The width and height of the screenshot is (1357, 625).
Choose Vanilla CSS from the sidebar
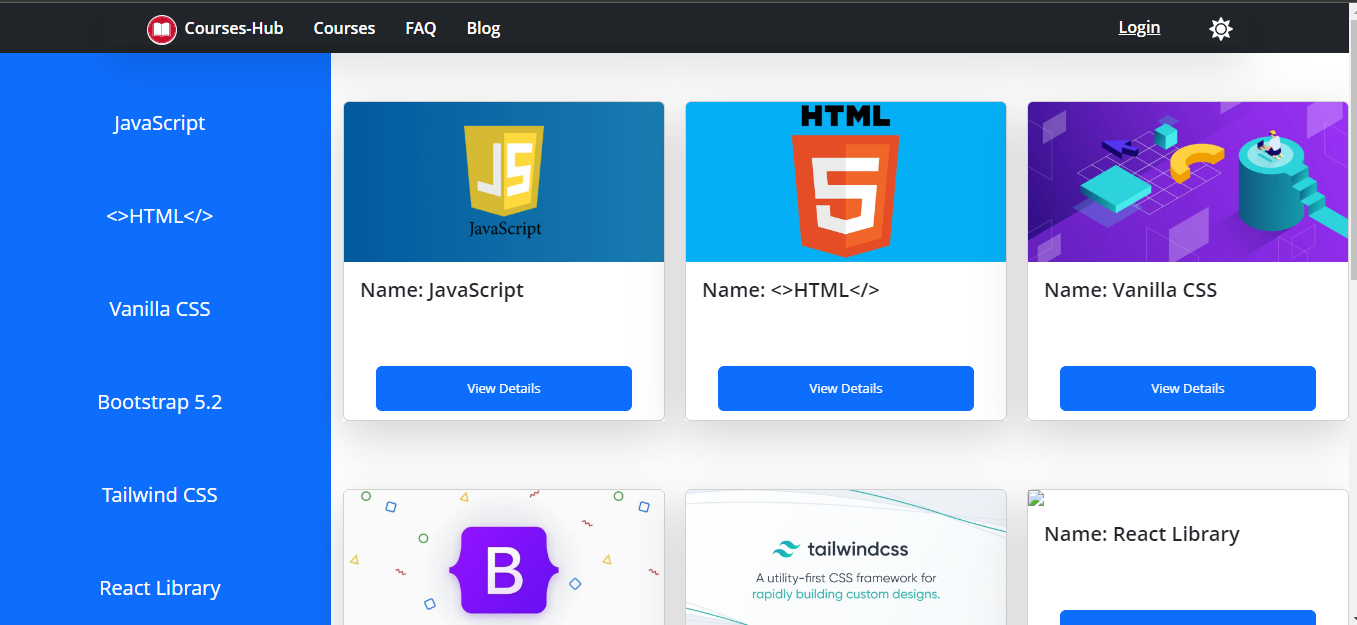click(x=160, y=309)
